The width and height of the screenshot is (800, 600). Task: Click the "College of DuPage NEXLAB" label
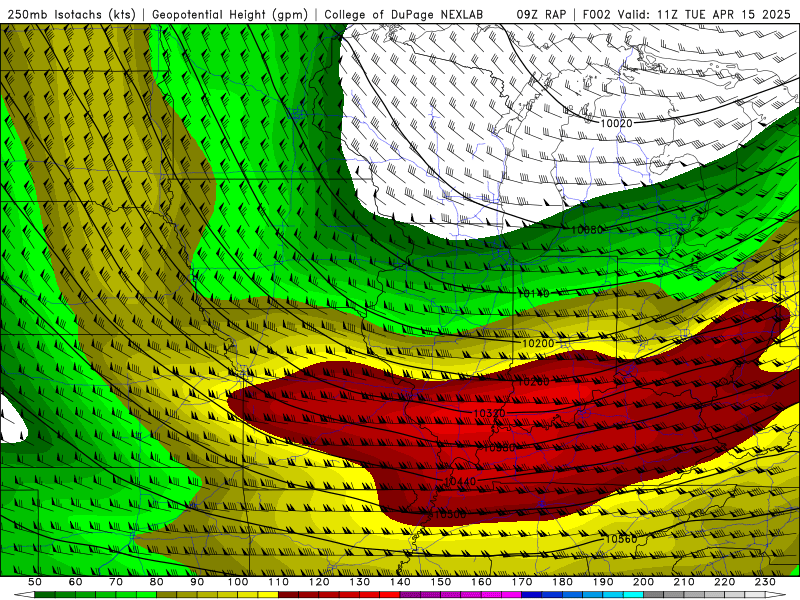[x=404, y=14]
